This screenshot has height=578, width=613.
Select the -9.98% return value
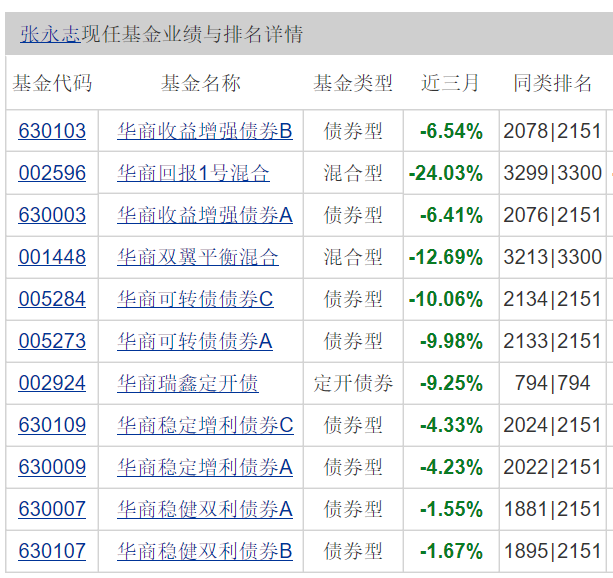[x=452, y=341]
